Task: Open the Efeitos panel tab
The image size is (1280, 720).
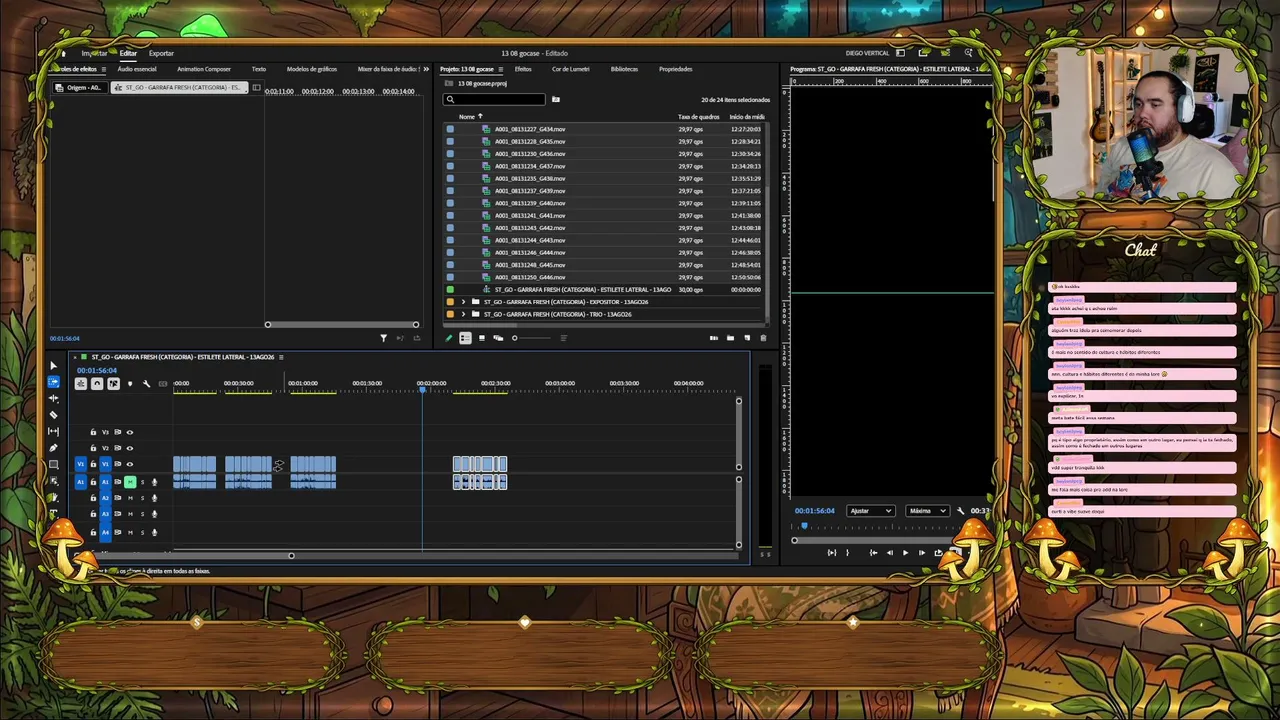Action: point(523,69)
